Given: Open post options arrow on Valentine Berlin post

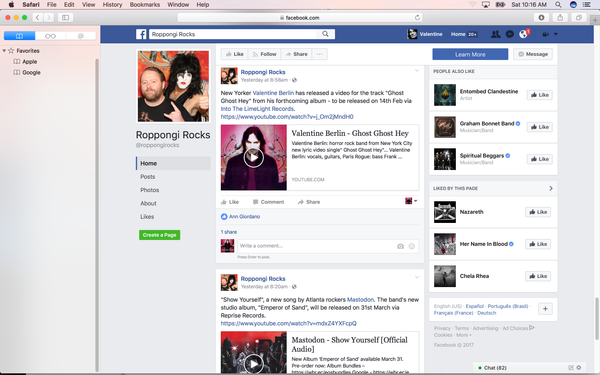Looking at the screenshot, I should 417,71.
